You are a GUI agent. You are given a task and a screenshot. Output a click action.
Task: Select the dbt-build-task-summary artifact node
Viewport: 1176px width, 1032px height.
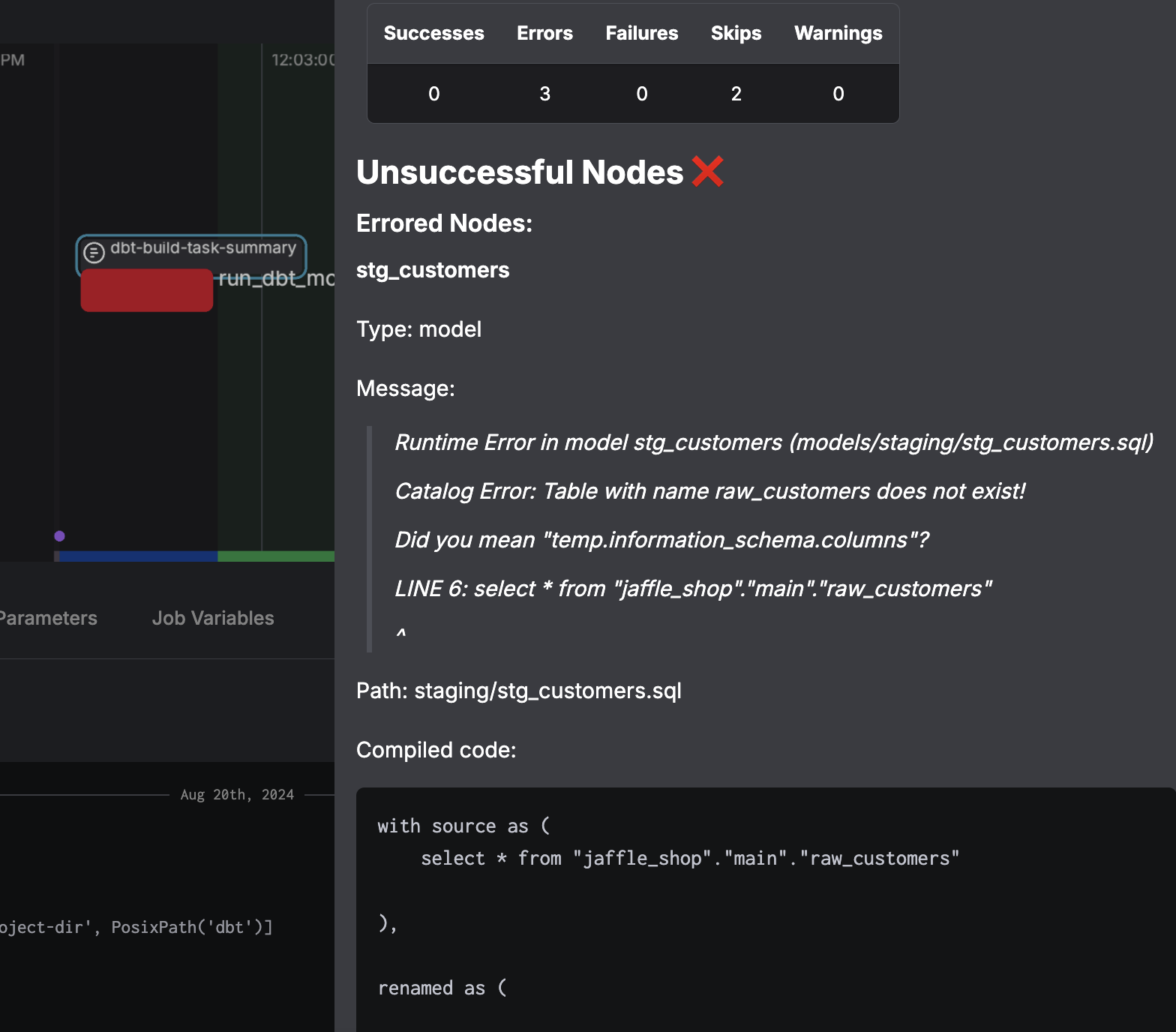click(x=191, y=256)
